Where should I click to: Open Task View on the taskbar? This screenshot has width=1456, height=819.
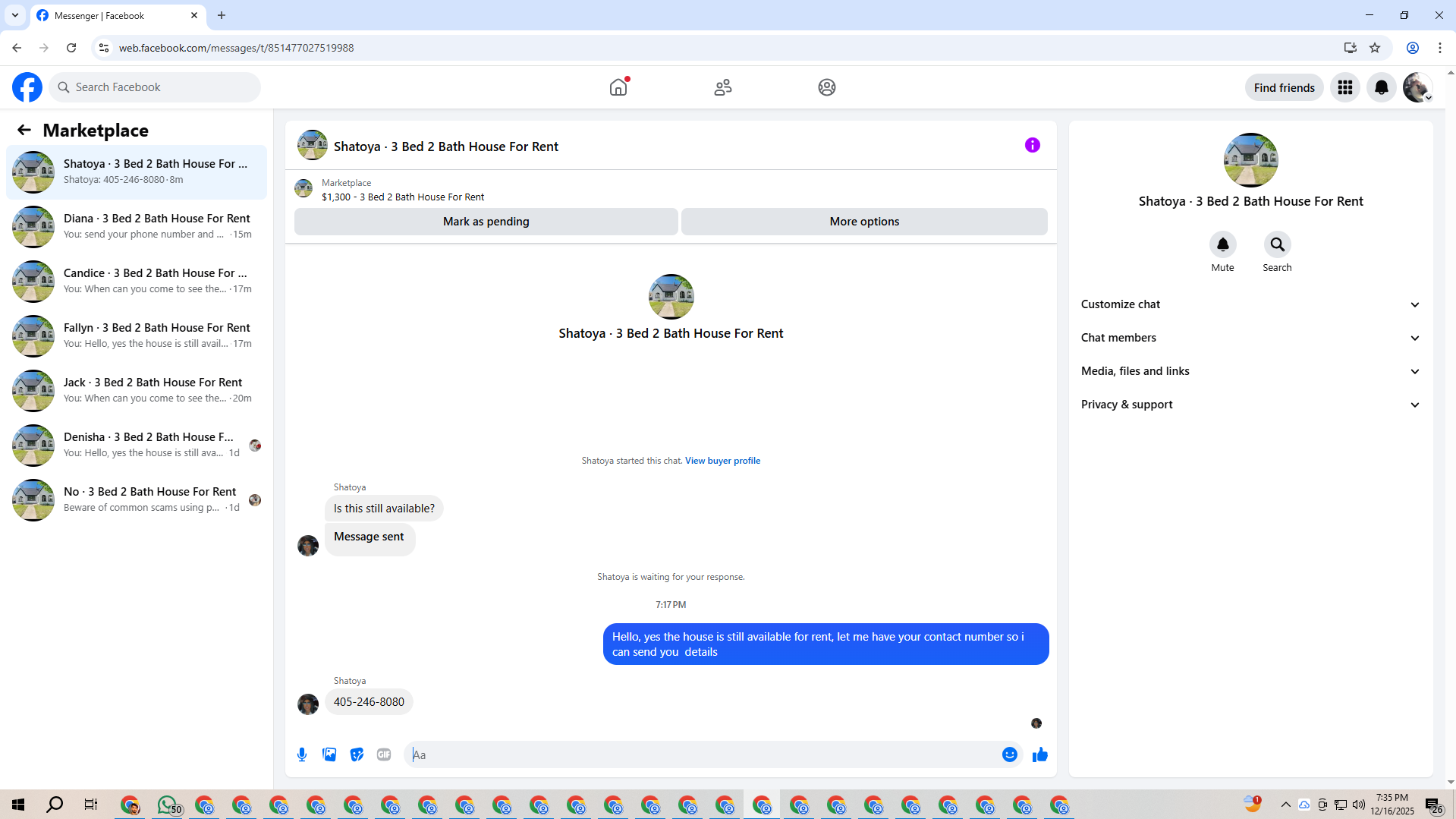91,805
